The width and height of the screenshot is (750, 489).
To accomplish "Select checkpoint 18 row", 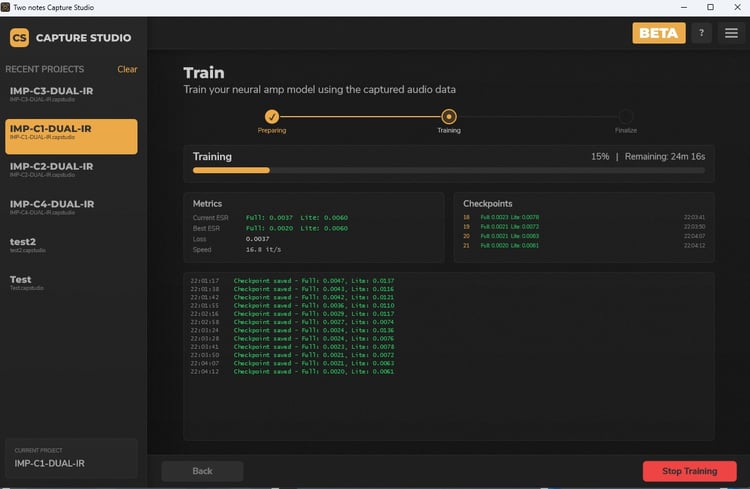I will coord(584,217).
